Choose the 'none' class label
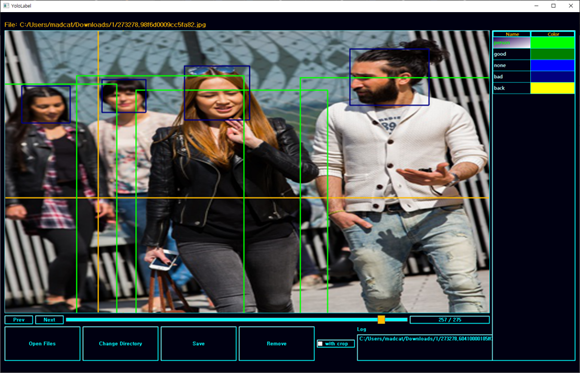This screenshot has width=580, height=373. (x=512, y=65)
